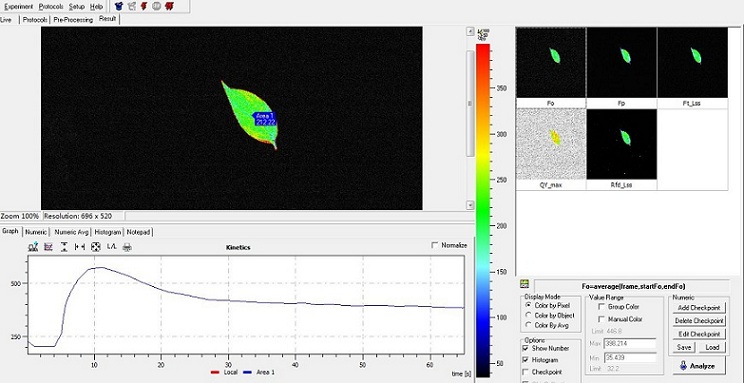Click the printer icon above Kinetics graph
Viewport: 744px width, 383px height.
click(x=127, y=247)
